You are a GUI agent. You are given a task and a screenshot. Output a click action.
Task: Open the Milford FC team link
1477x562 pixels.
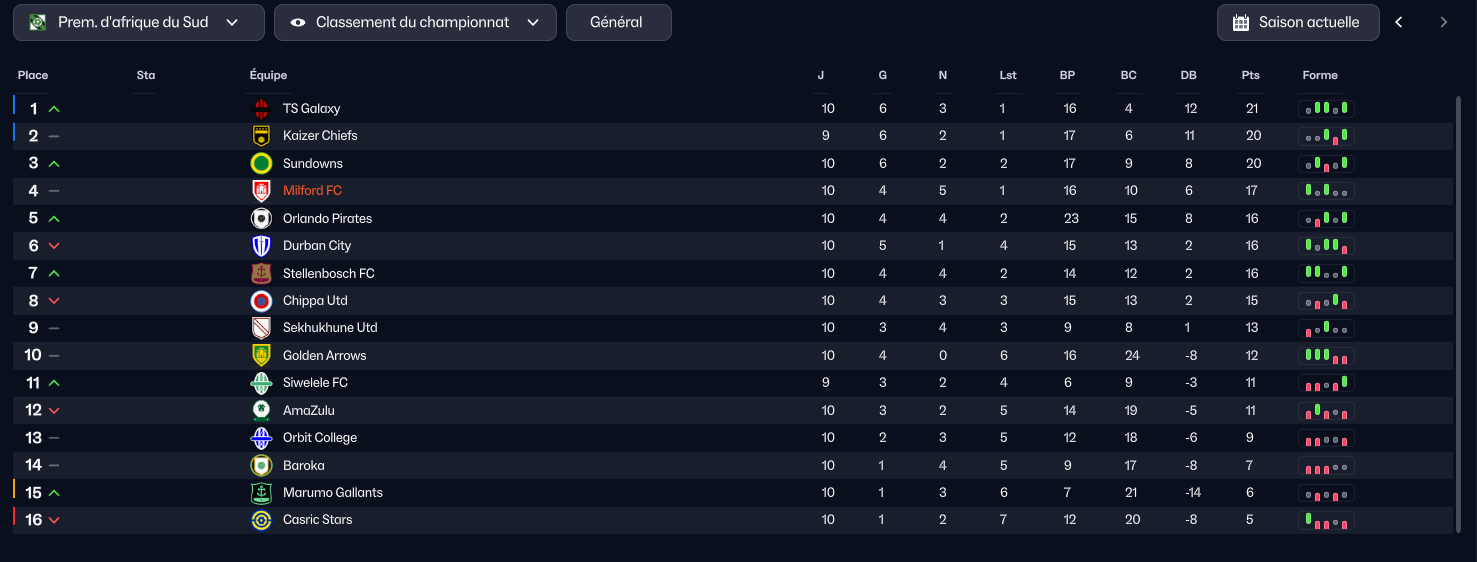[x=312, y=190]
